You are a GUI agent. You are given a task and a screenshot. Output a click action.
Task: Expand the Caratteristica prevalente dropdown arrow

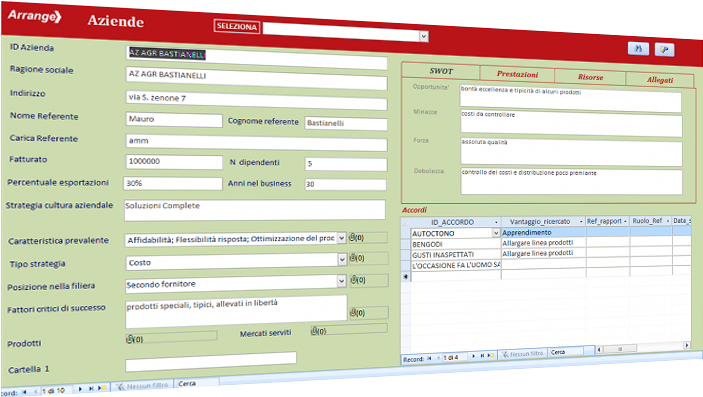[342, 238]
